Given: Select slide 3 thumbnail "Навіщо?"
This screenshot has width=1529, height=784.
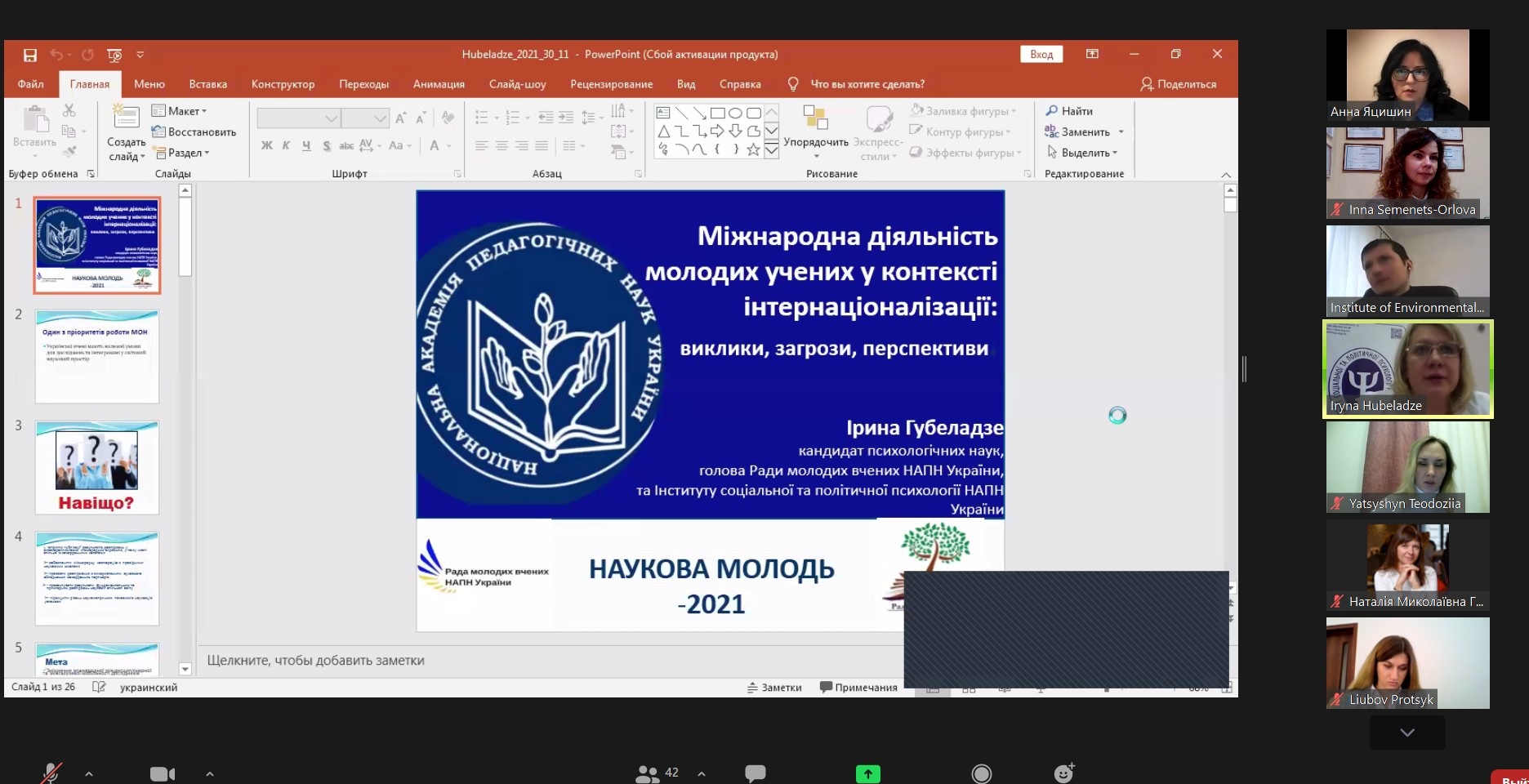Looking at the screenshot, I should tap(97, 467).
